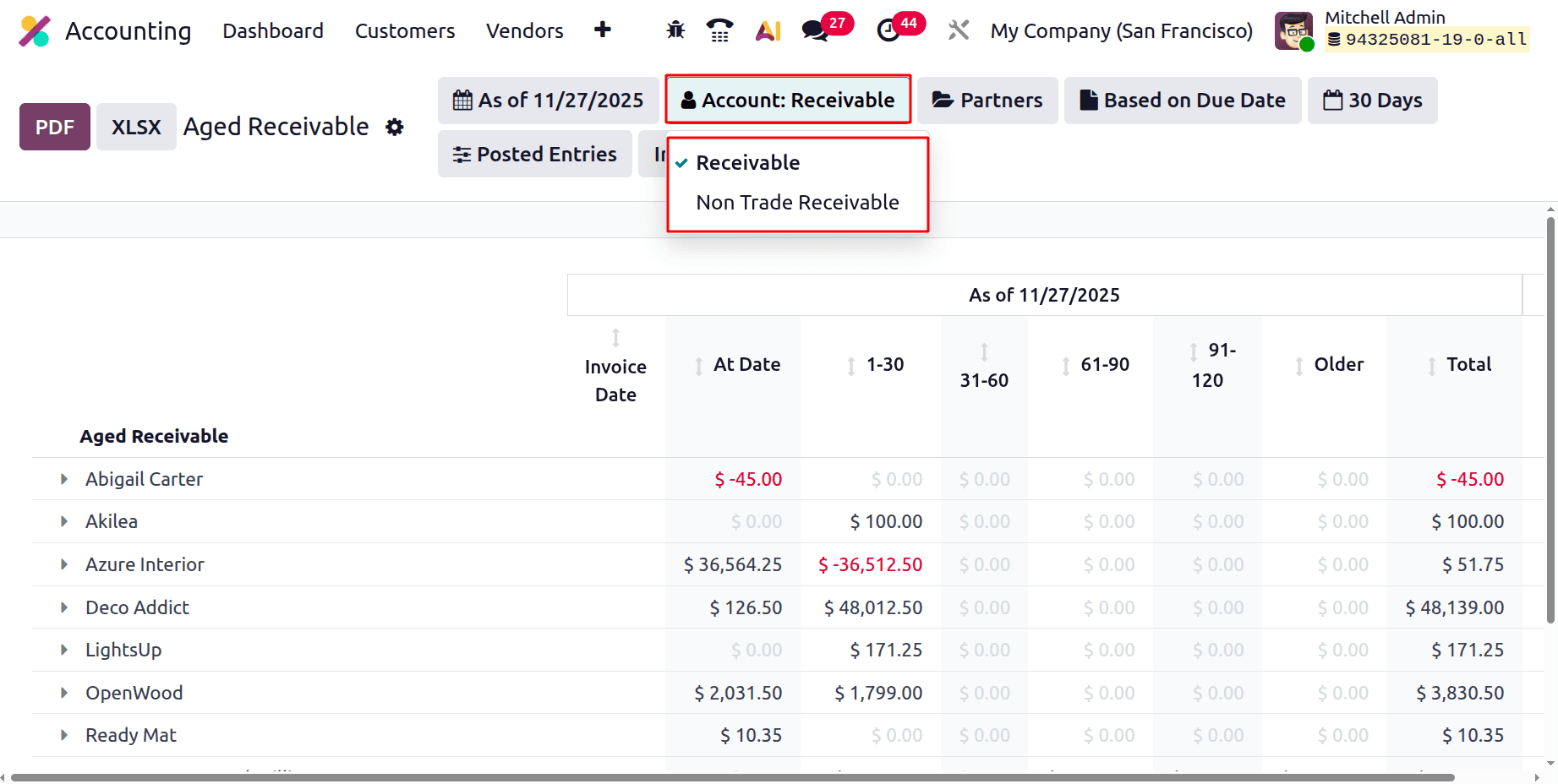The height and width of the screenshot is (784, 1558).
Task: Click the horizontal scrollbar at bottom
Action: (x=732, y=777)
